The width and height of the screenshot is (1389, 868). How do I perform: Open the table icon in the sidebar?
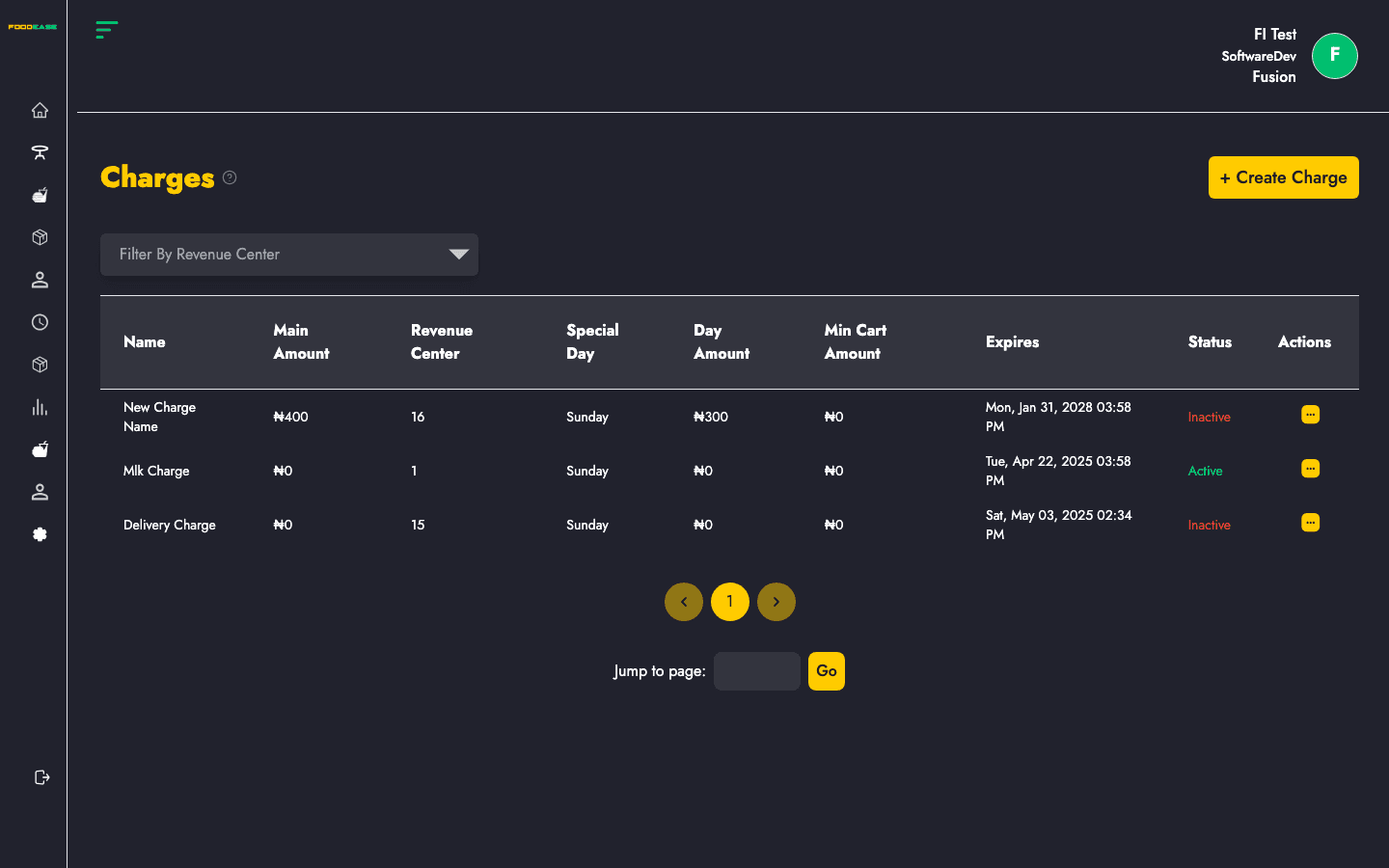pos(40,152)
